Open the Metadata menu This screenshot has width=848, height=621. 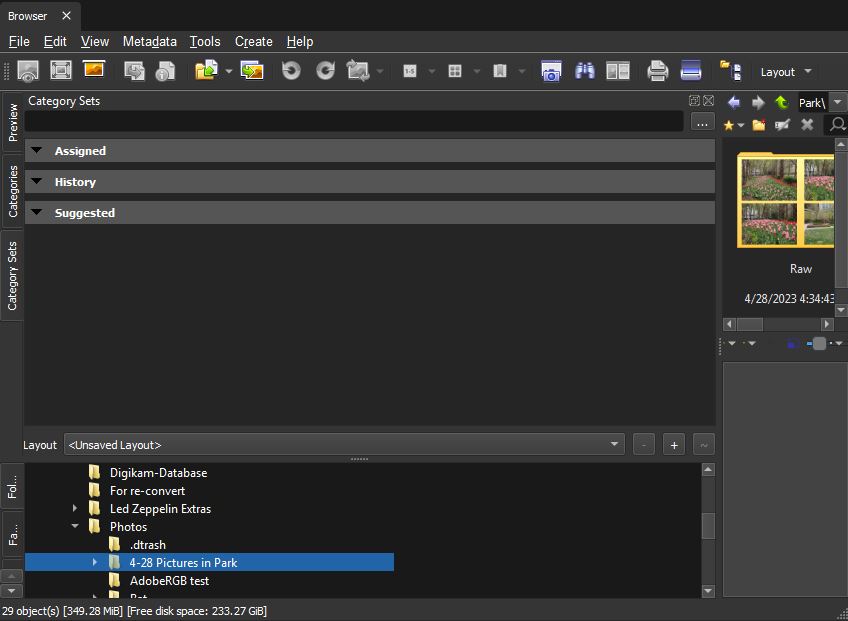click(x=149, y=41)
